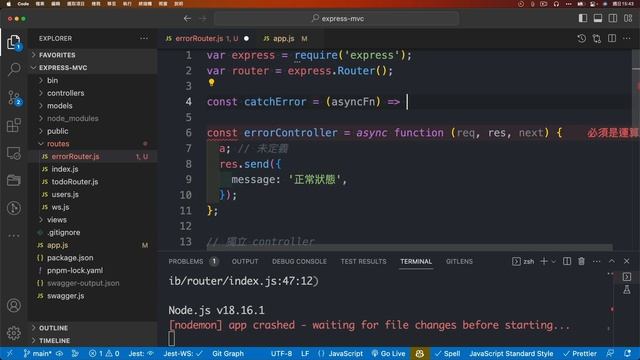Viewport: 640px width, 360px height.
Task: Expand the TIMELINE section
Action: pyautogui.click(x=92, y=340)
